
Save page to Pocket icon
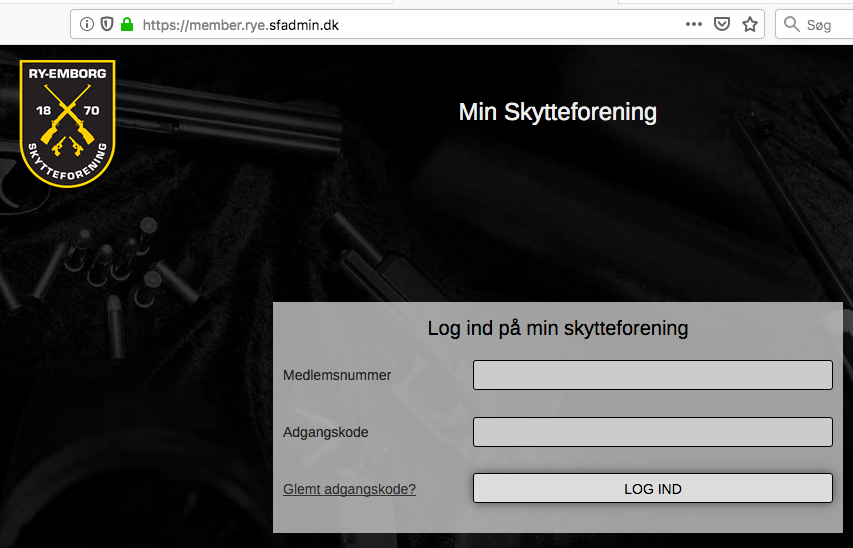tap(722, 24)
